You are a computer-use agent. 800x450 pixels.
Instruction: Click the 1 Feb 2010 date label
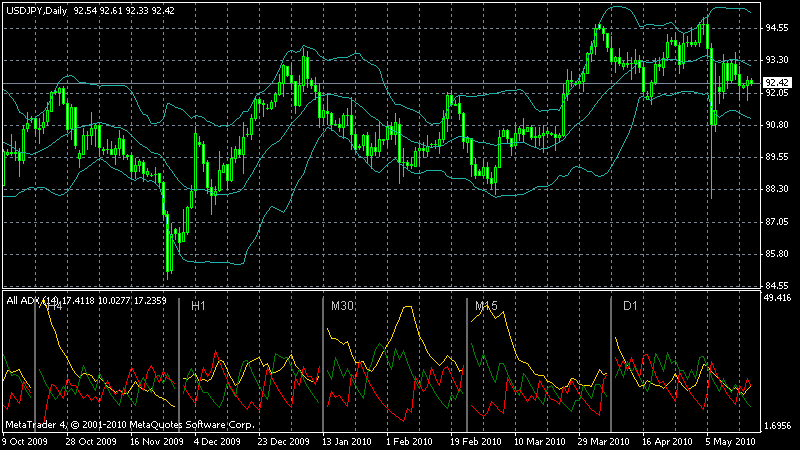409,441
